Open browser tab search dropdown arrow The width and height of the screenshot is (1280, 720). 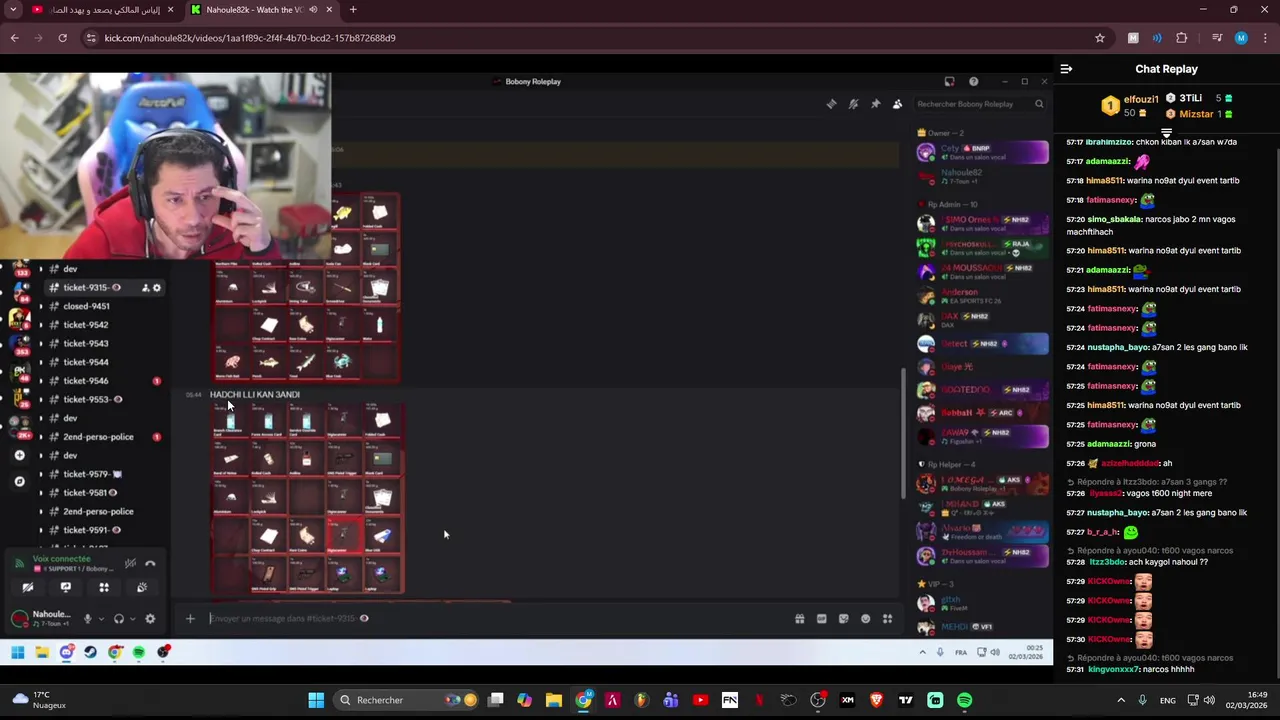(14, 10)
